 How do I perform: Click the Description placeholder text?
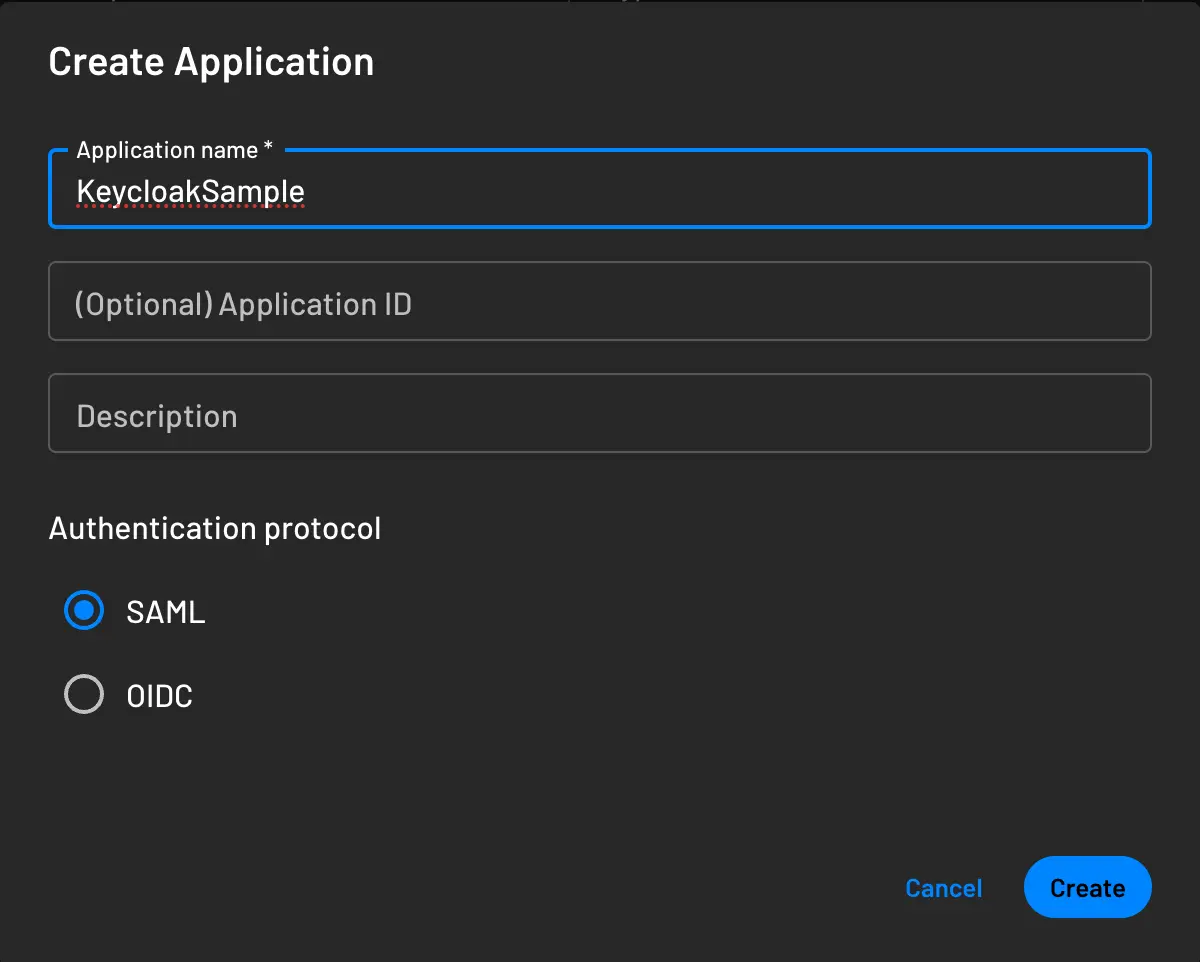point(157,415)
